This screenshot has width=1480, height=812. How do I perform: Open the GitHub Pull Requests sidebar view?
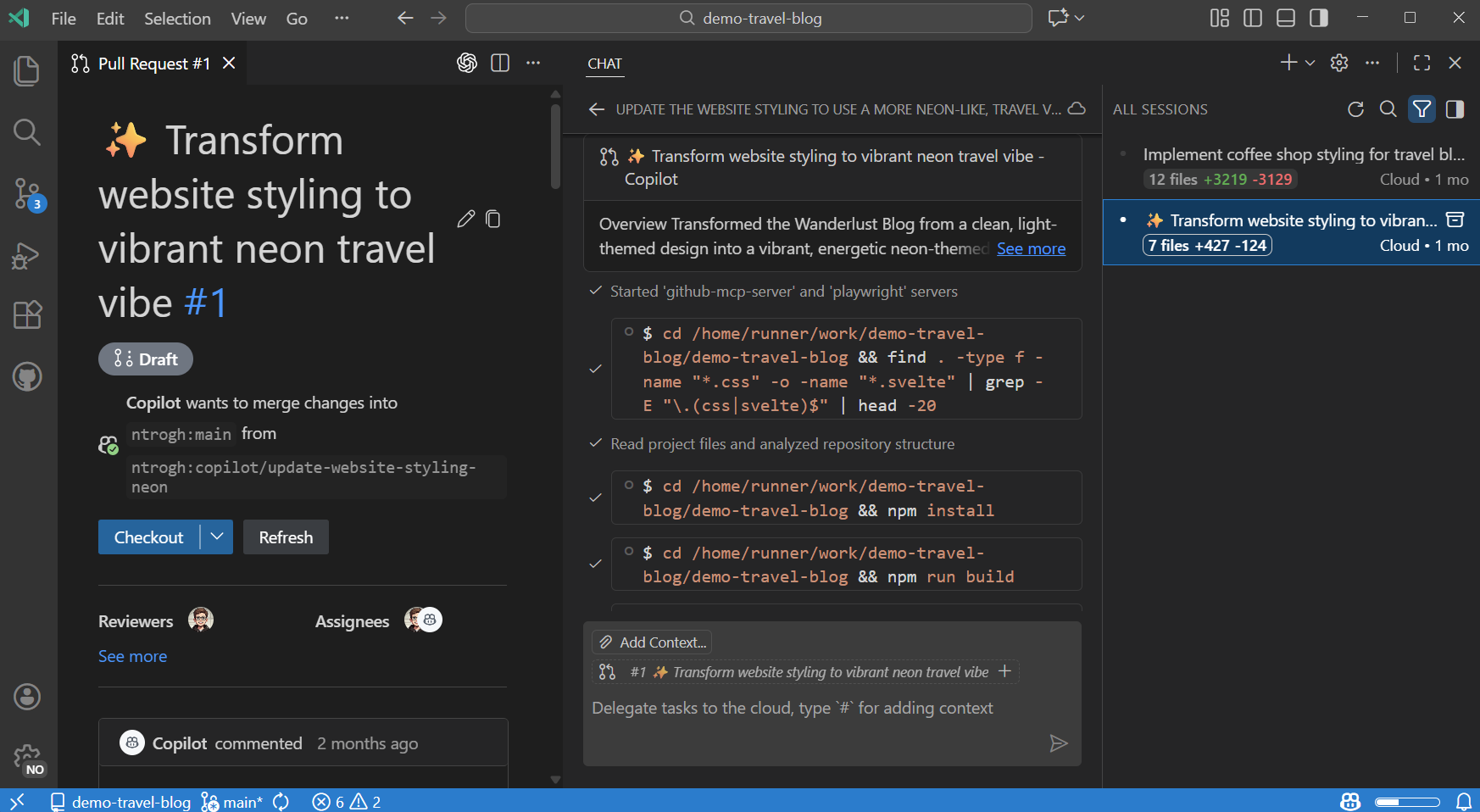point(26,376)
